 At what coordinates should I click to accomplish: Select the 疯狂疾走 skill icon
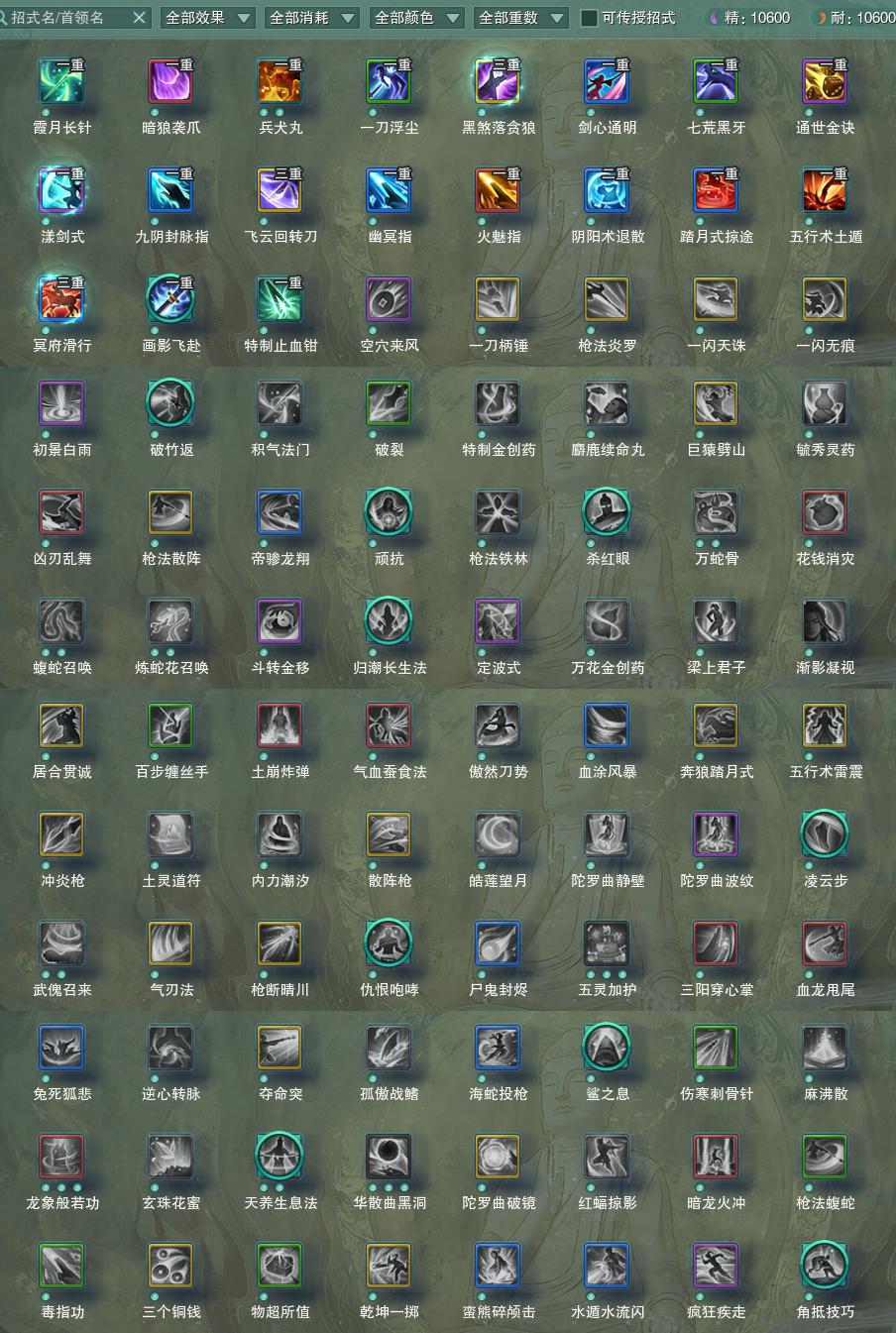coord(716,1266)
